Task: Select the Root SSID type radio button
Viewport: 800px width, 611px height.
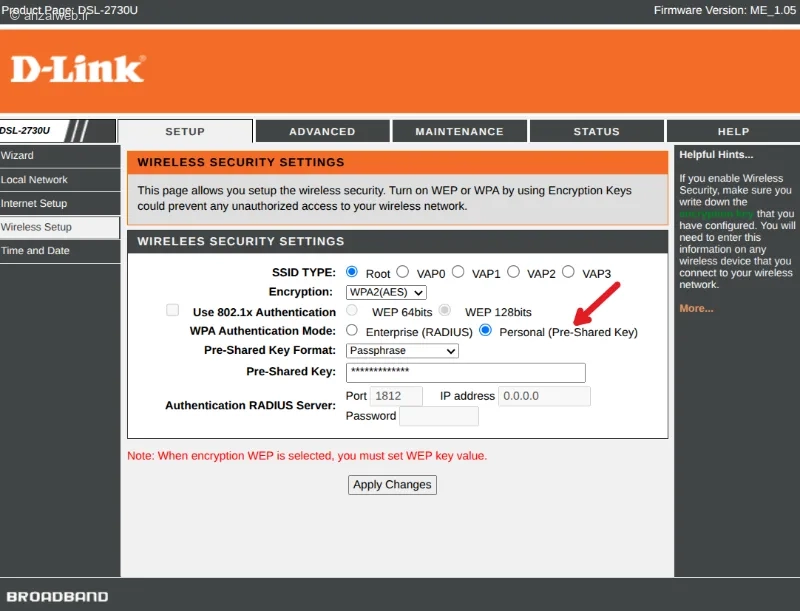Action: point(352,272)
